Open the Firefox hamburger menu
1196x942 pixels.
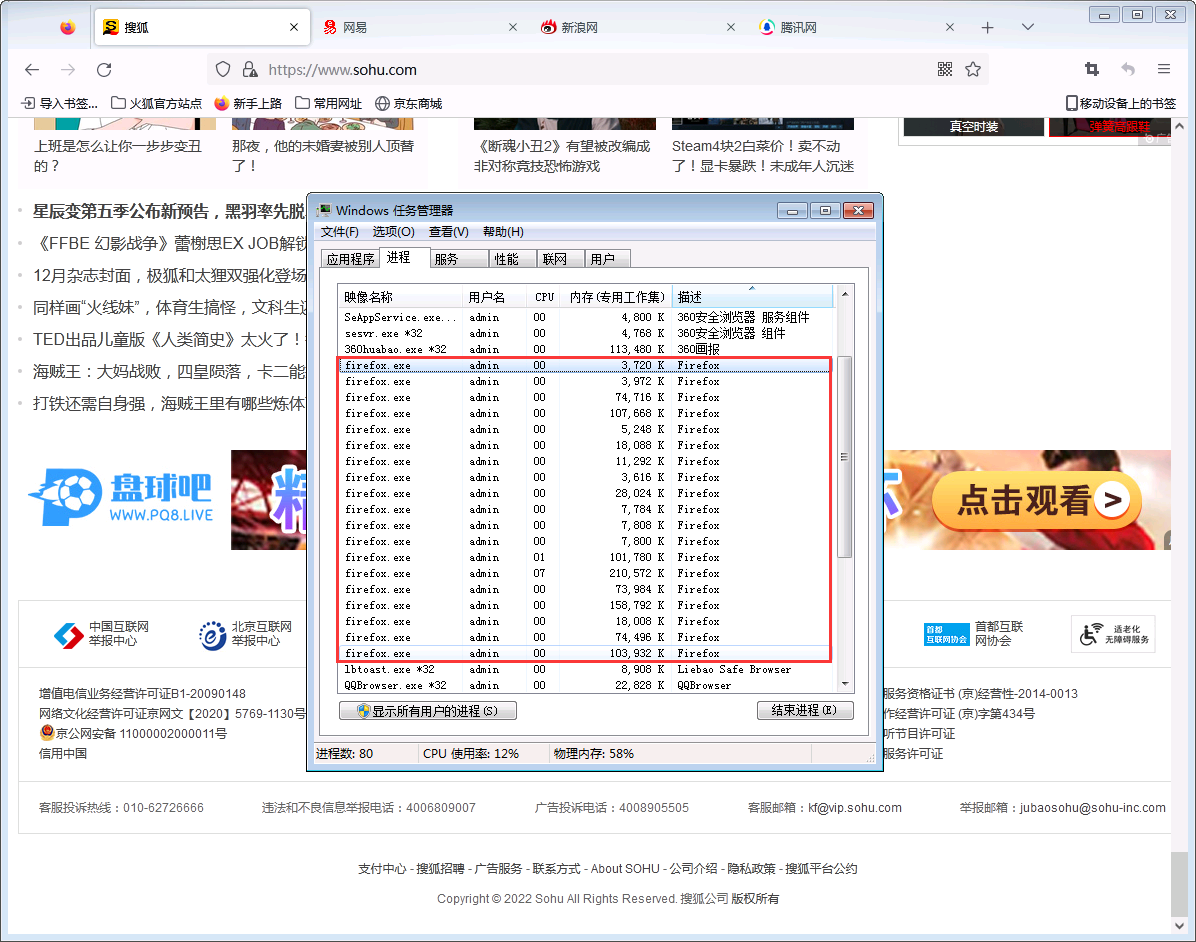(x=1163, y=69)
